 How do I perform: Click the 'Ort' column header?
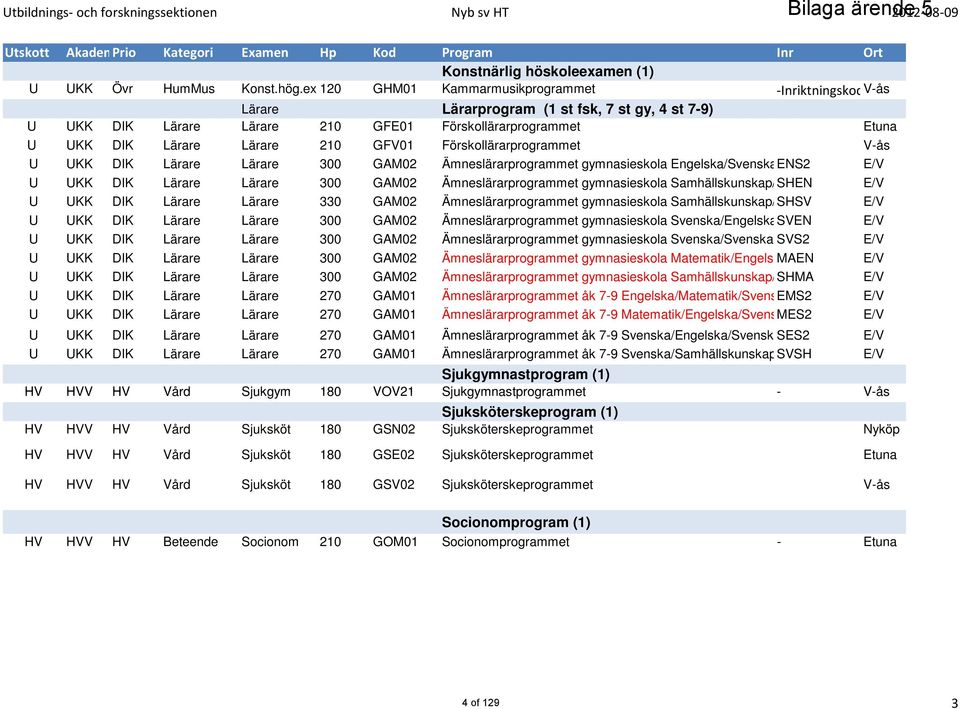coord(873,53)
